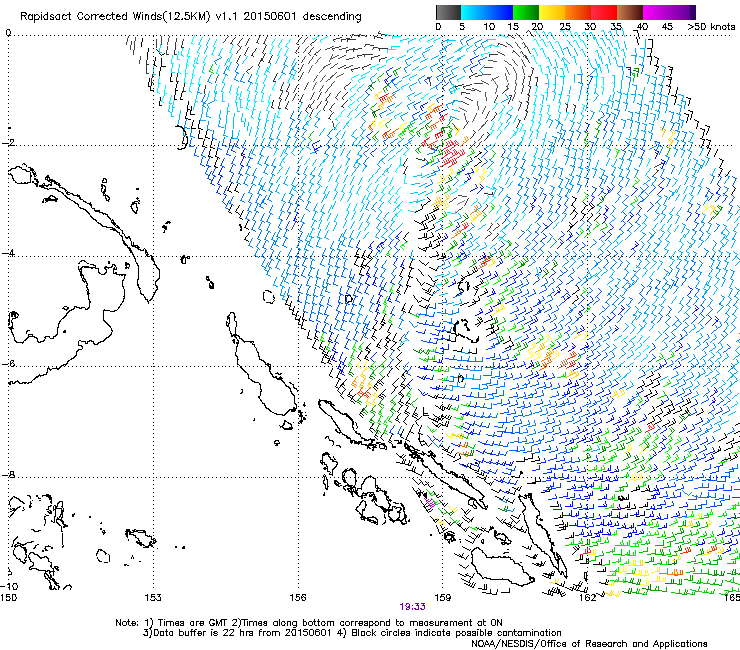Click the '153' longitude axis label
The height and width of the screenshot is (650, 740).
click(153, 598)
